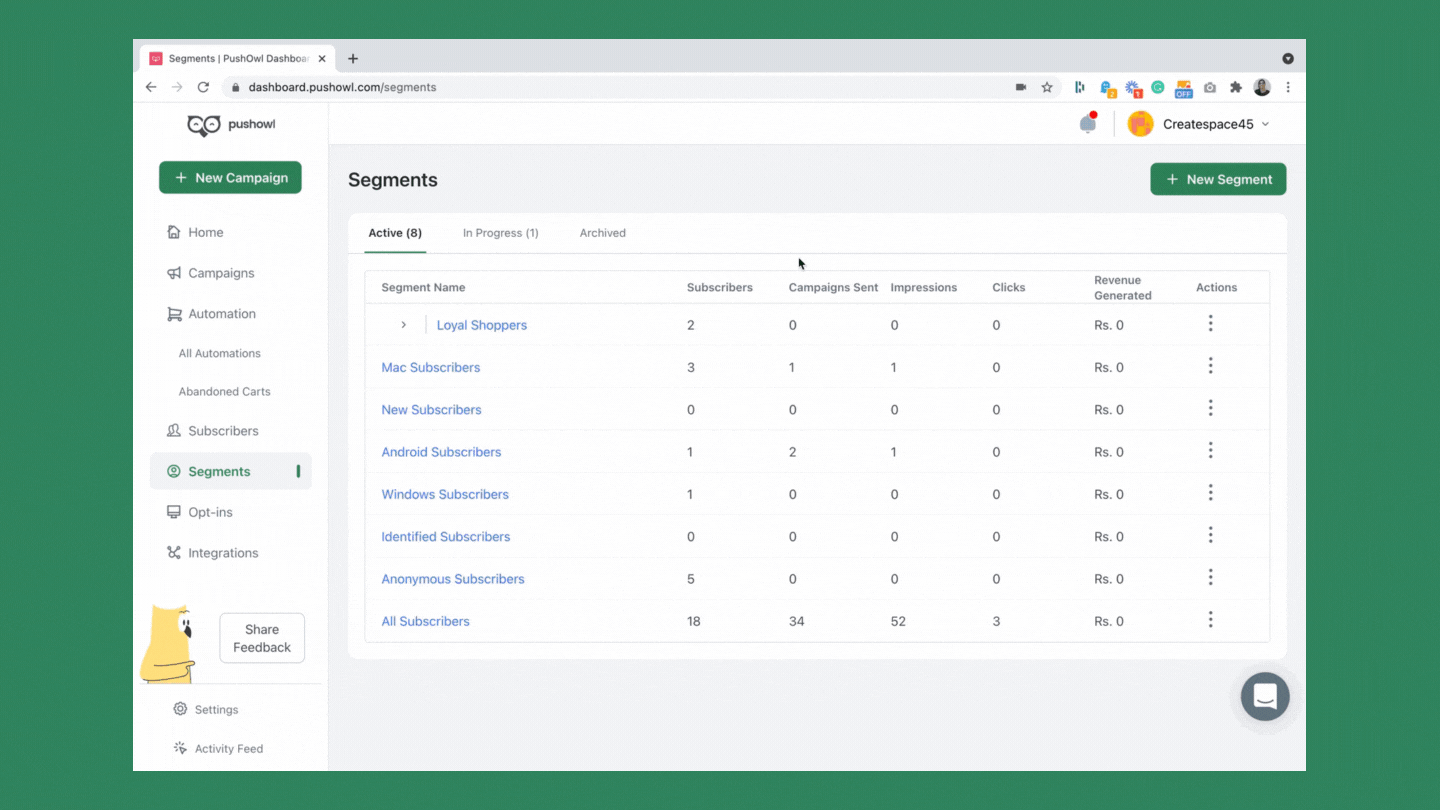Select the Opt-ins monitor icon
The image size is (1440, 810).
point(175,511)
